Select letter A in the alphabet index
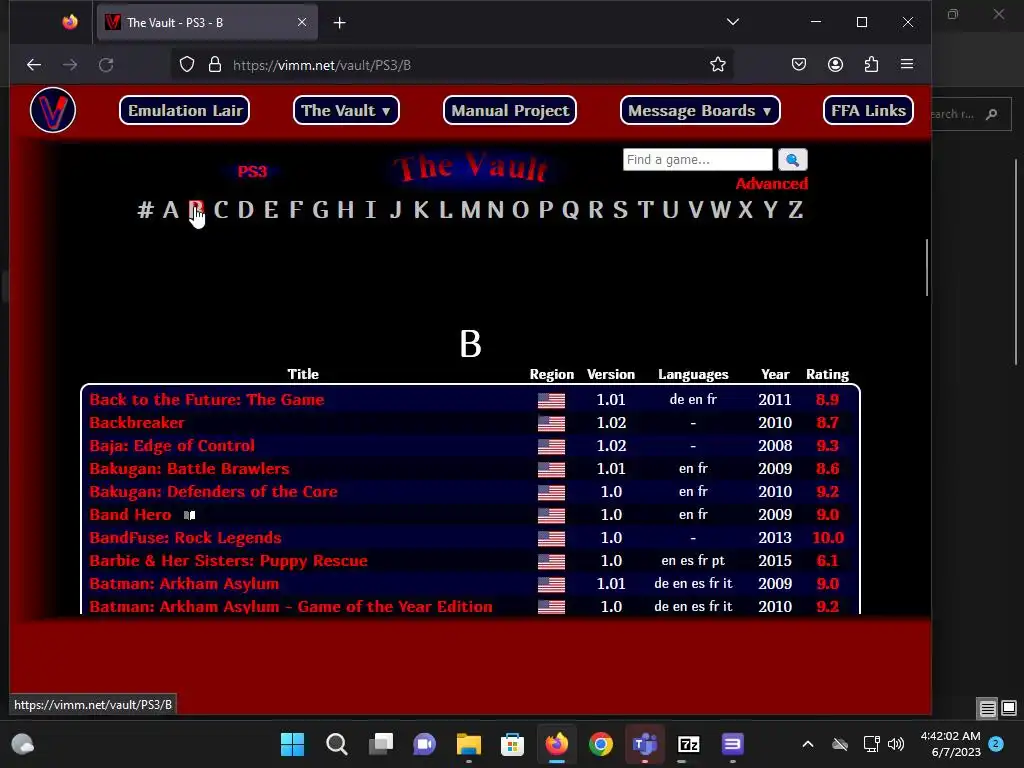 click(x=170, y=210)
